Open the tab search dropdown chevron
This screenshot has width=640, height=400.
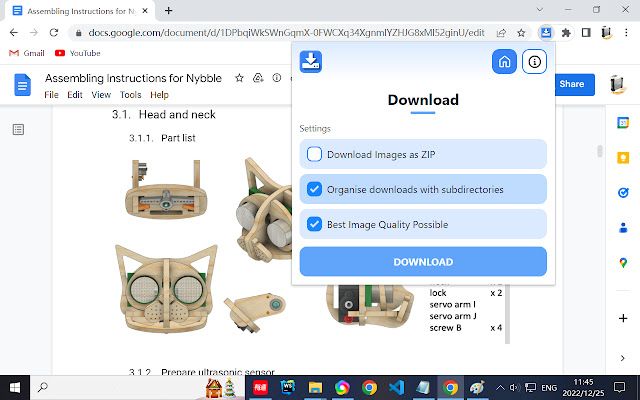(540, 9)
